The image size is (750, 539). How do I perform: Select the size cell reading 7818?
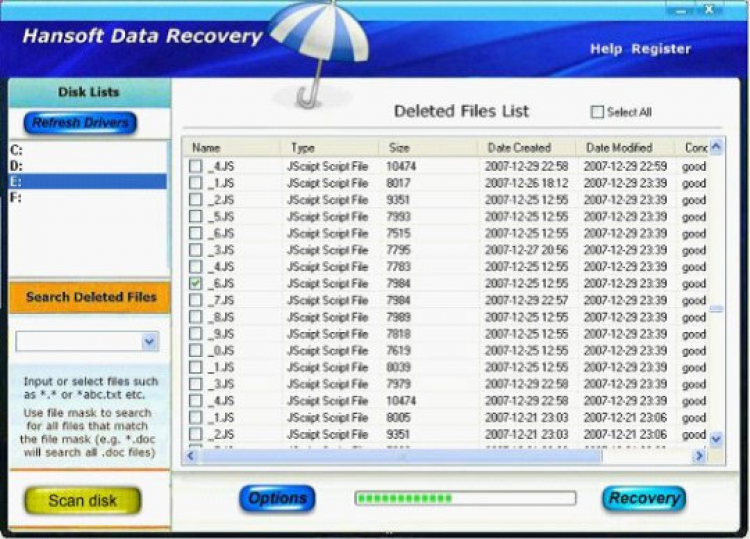tap(399, 333)
